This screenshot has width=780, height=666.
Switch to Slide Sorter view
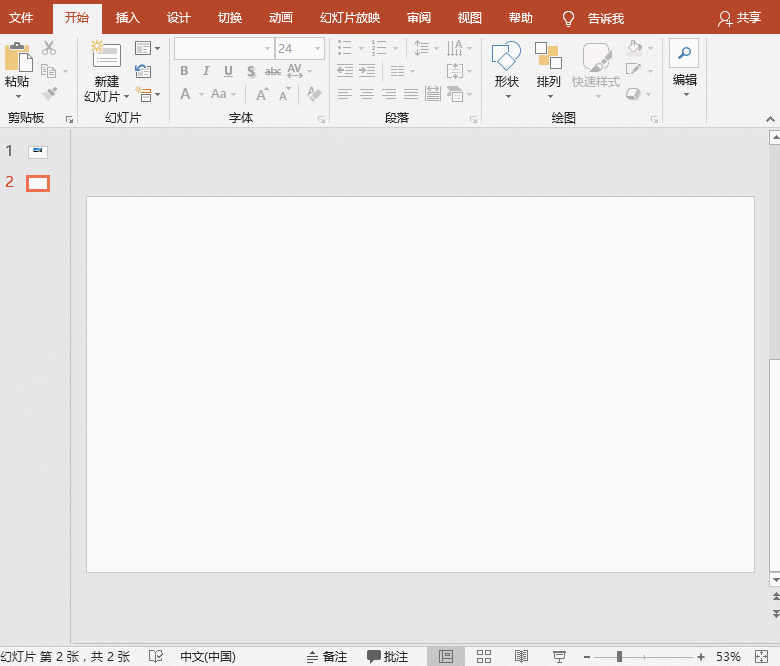point(484,657)
